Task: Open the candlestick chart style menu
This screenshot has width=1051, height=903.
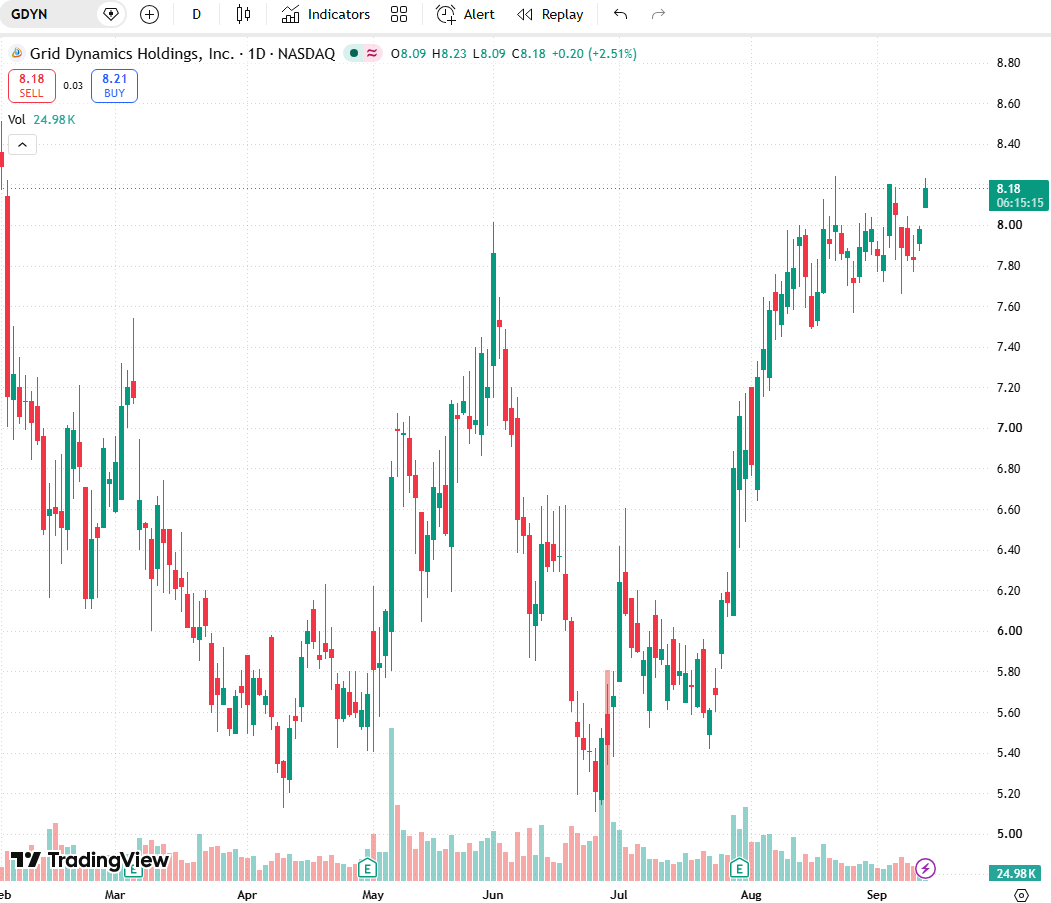Action: (243, 14)
